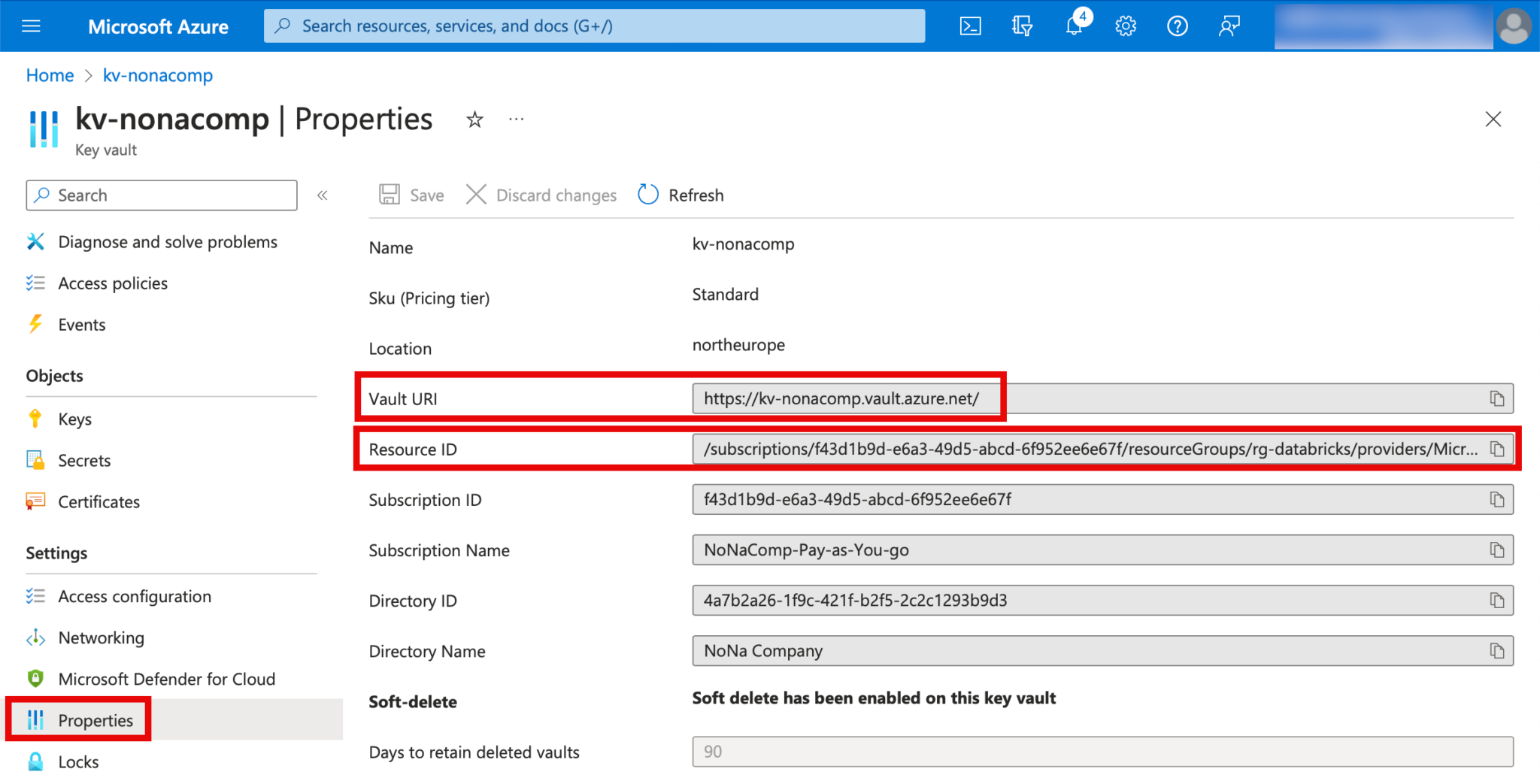Click the help question mark icon
Viewport: 1540px width, 784px height.
tap(1177, 26)
